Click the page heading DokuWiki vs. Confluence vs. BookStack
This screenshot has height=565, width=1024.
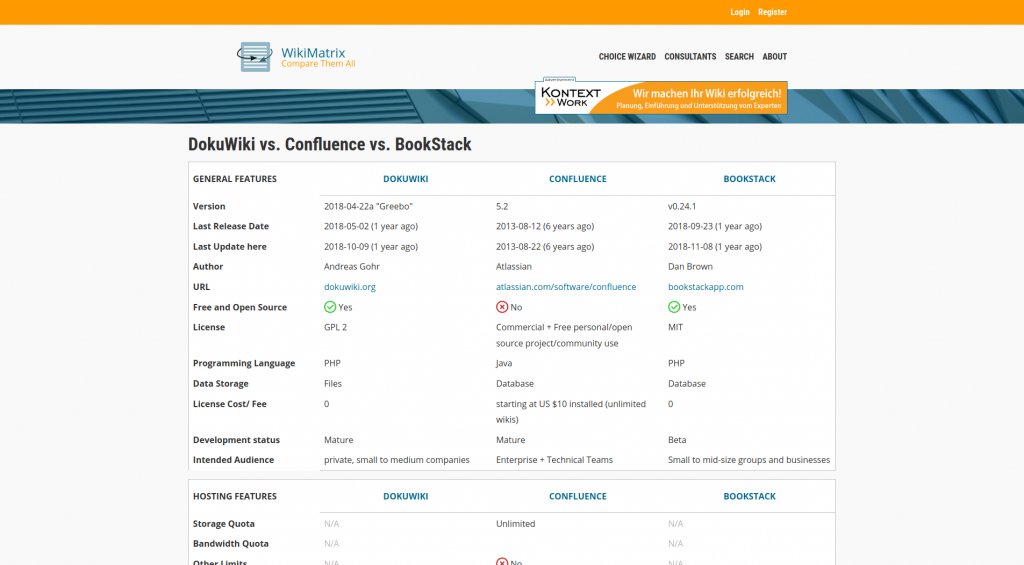point(330,144)
